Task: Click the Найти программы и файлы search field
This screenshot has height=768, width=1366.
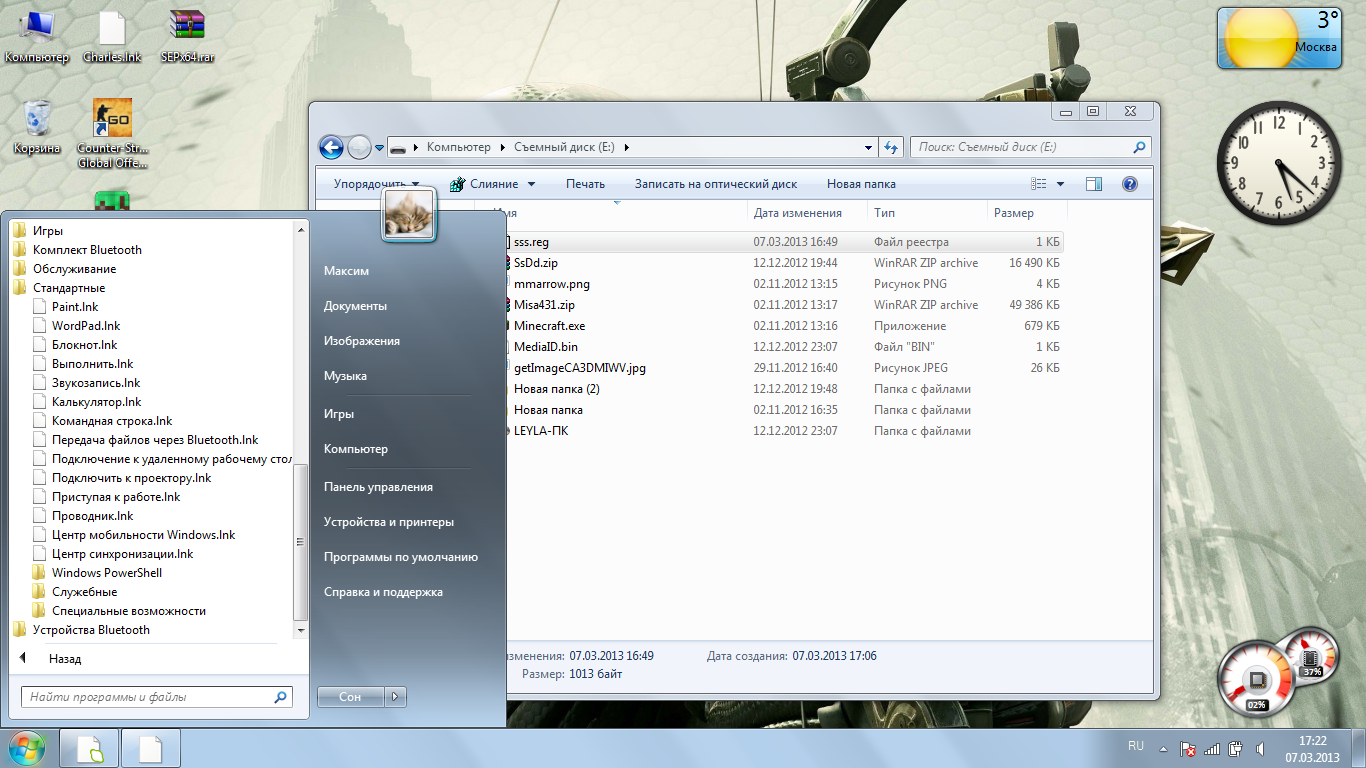Action: [148, 697]
